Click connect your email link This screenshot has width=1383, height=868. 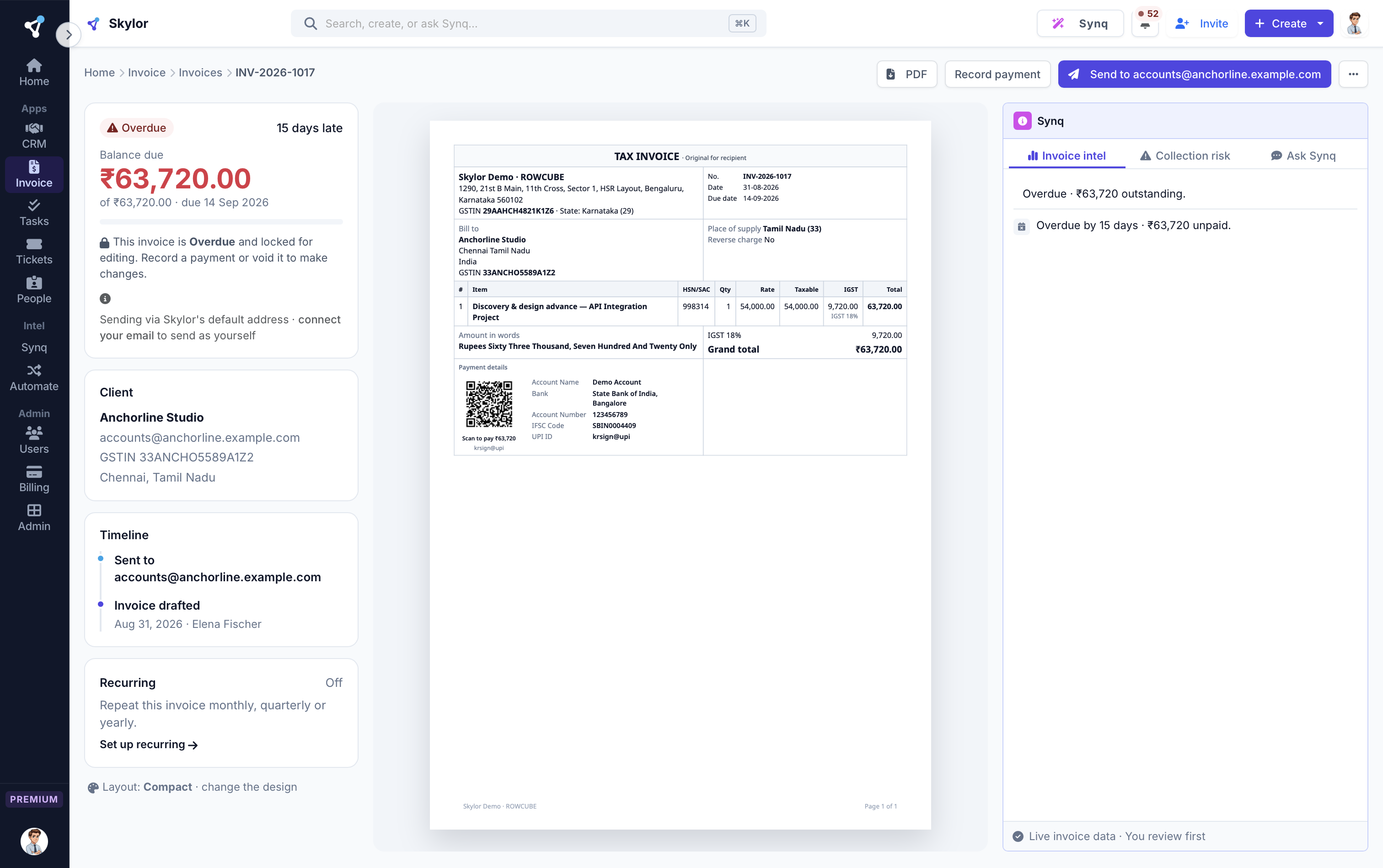pos(220,327)
